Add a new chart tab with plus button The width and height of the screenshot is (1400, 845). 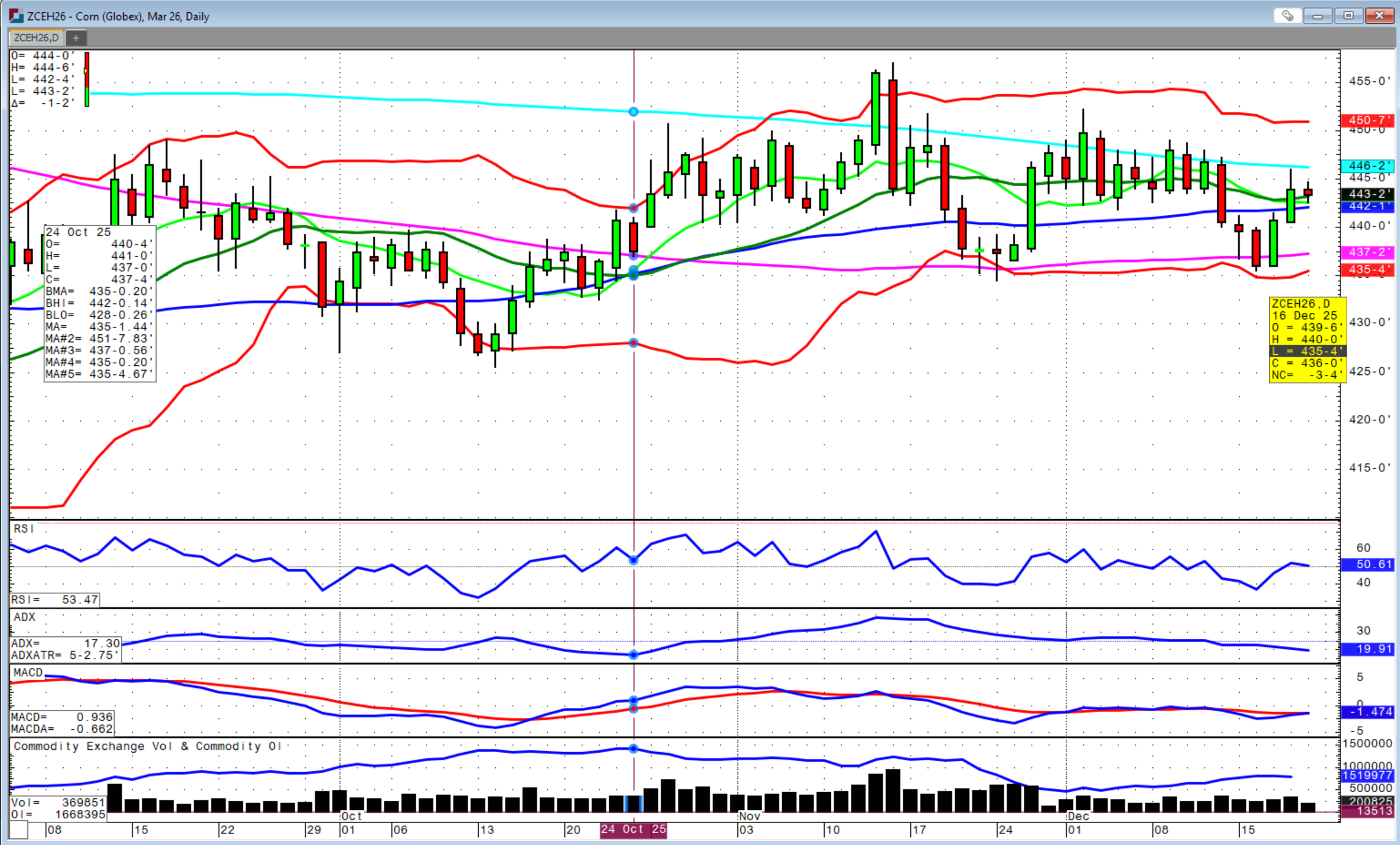point(76,38)
